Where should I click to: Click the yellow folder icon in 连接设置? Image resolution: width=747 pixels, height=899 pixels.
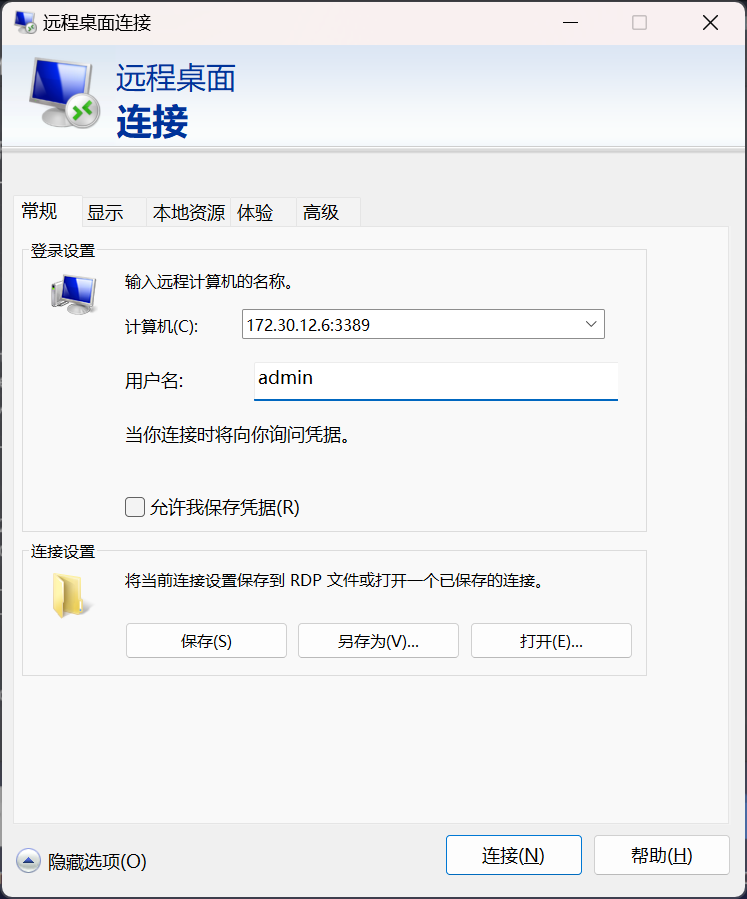(x=72, y=595)
